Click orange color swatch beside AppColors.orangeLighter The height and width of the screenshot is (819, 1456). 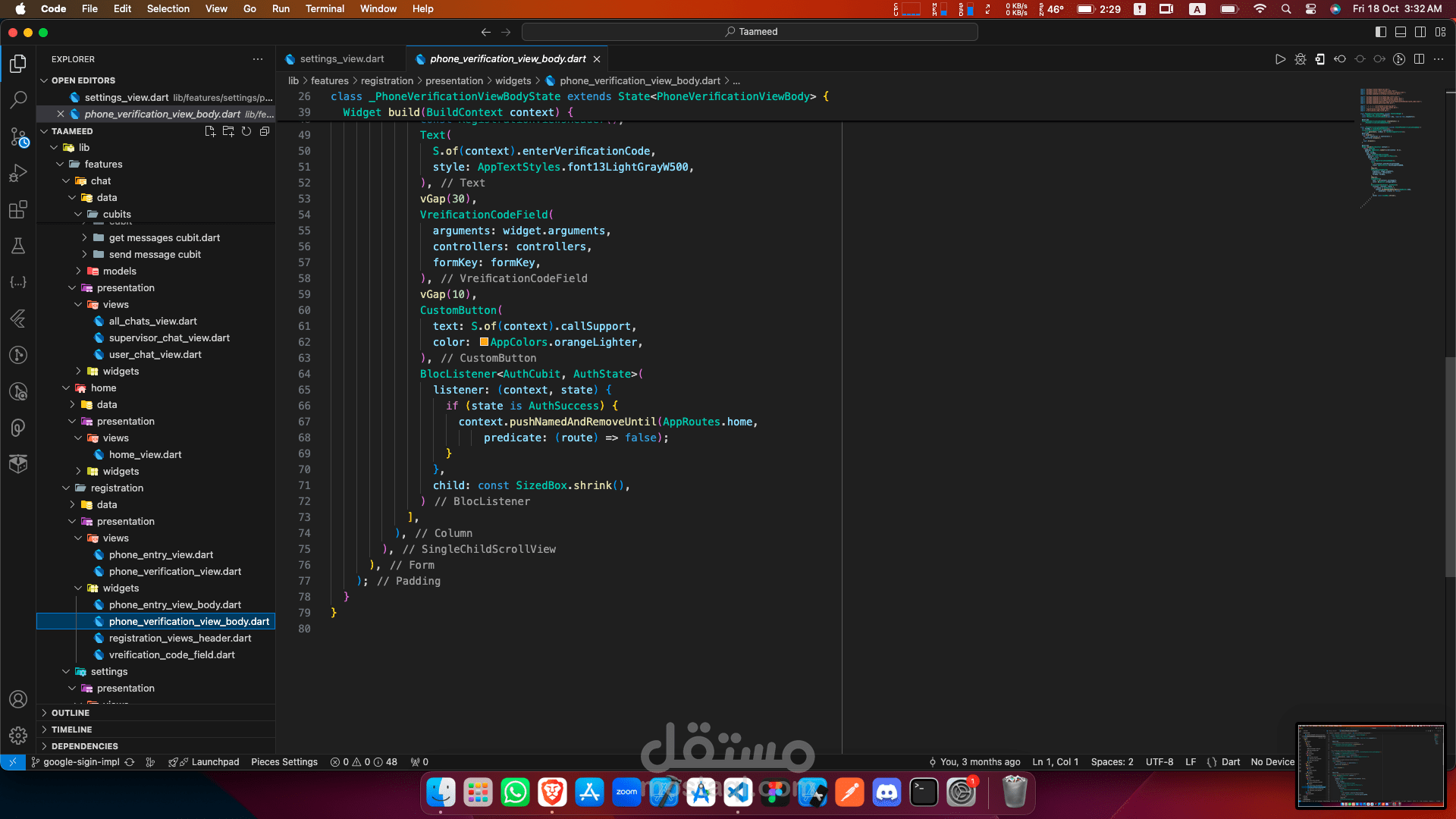[484, 342]
